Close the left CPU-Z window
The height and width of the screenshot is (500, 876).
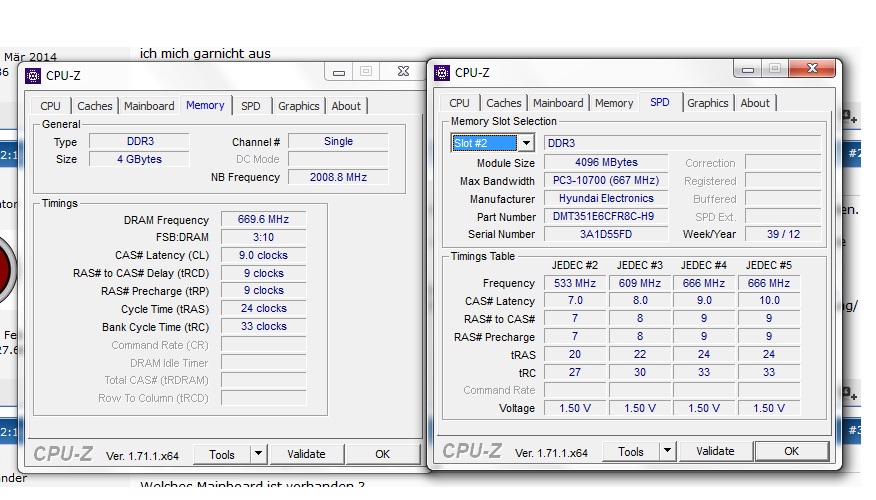tap(403, 72)
